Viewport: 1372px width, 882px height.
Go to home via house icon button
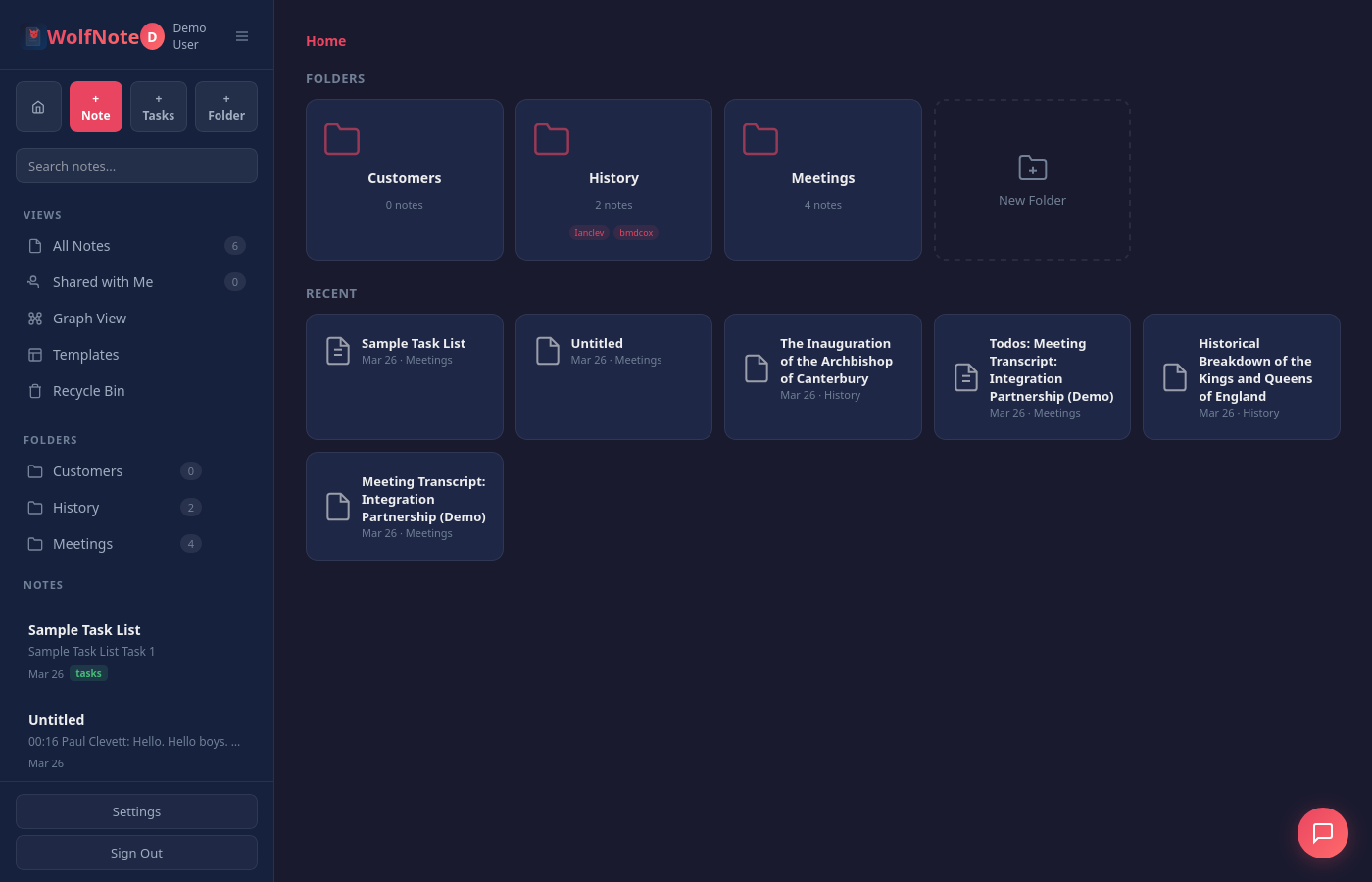[x=38, y=107]
